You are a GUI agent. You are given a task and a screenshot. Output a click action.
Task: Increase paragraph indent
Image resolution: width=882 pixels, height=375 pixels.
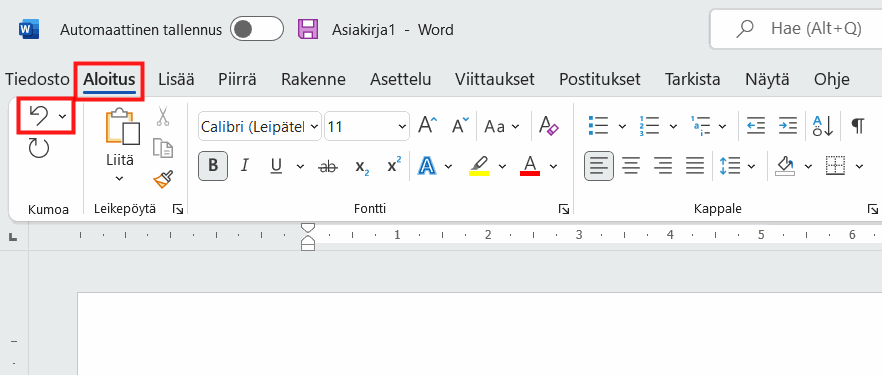(788, 126)
